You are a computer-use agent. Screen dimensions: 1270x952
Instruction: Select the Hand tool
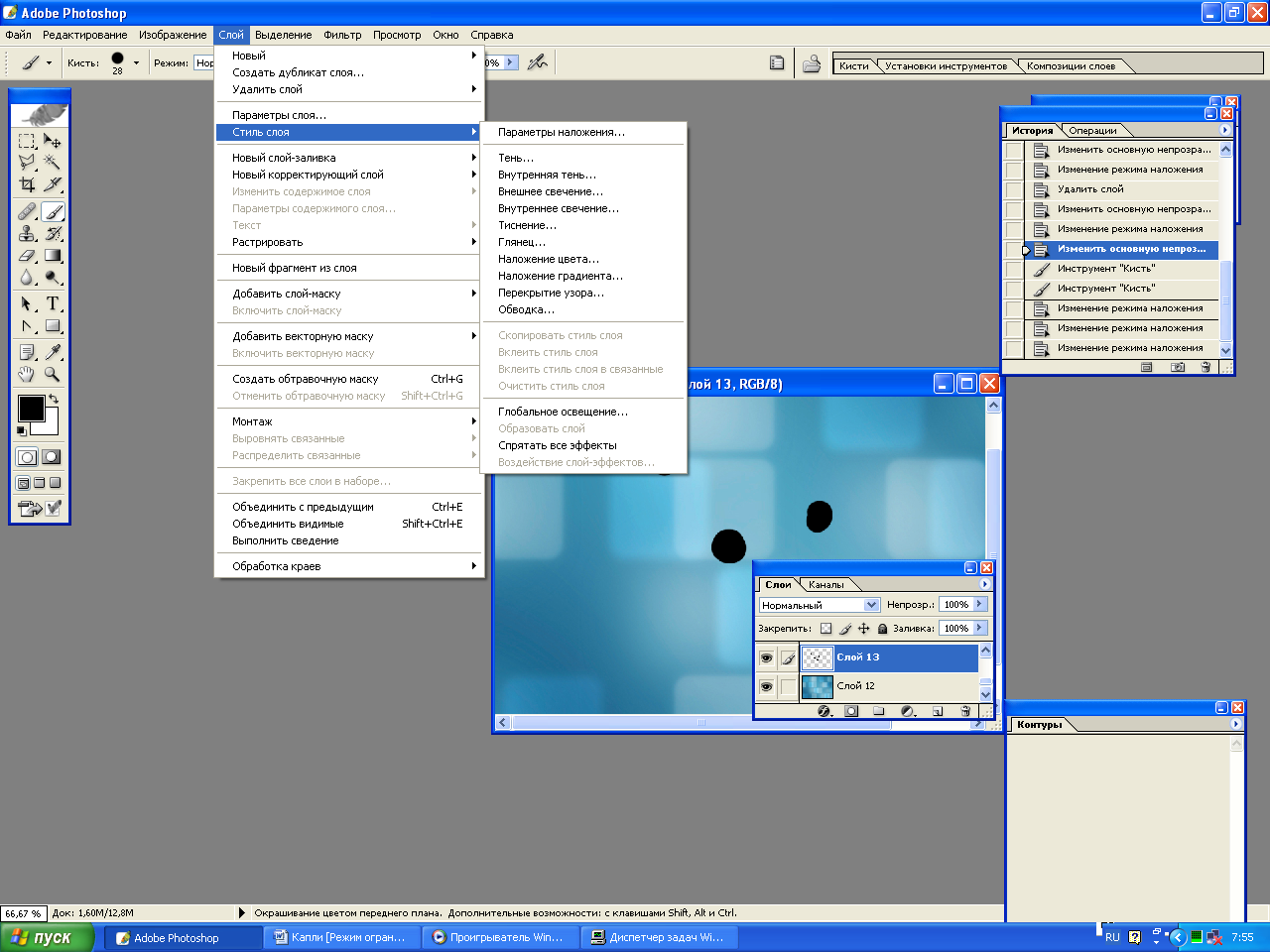point(28,374)
